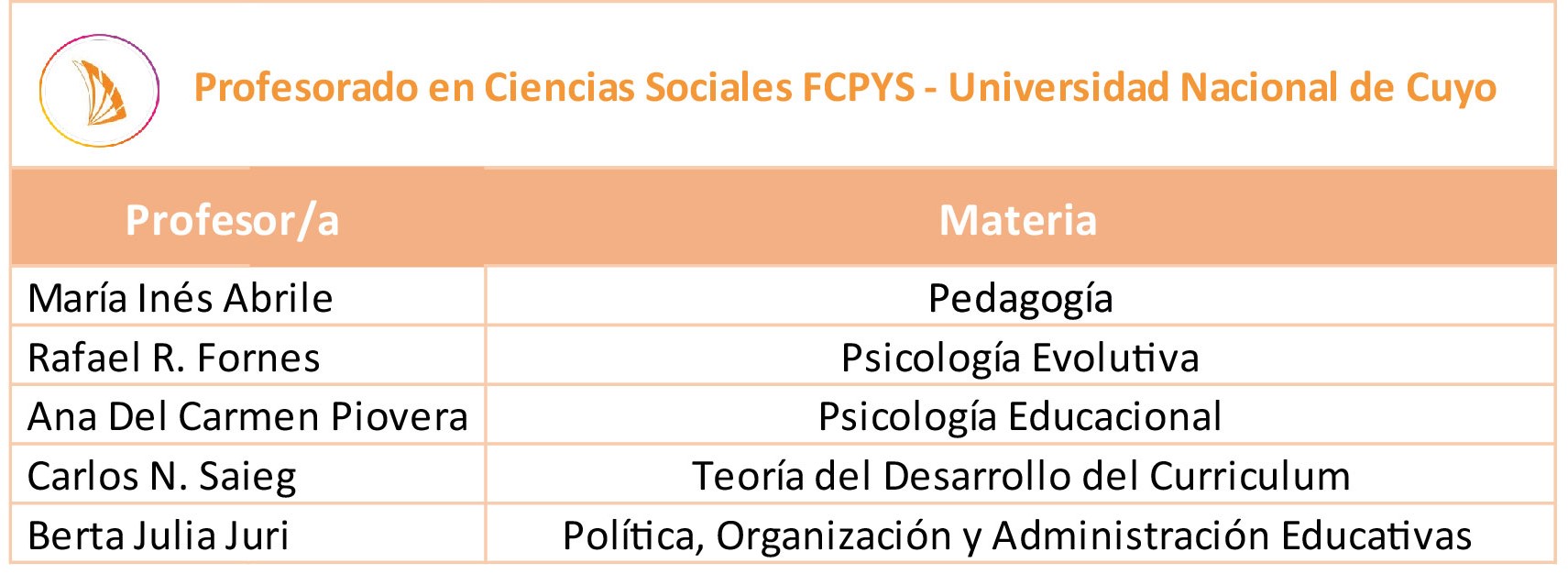The width and height of the screenshot is (1568, 574).
Task: Click the word "Administración" in the last row
Action: pyautogui.click(x=1131, y=536)
